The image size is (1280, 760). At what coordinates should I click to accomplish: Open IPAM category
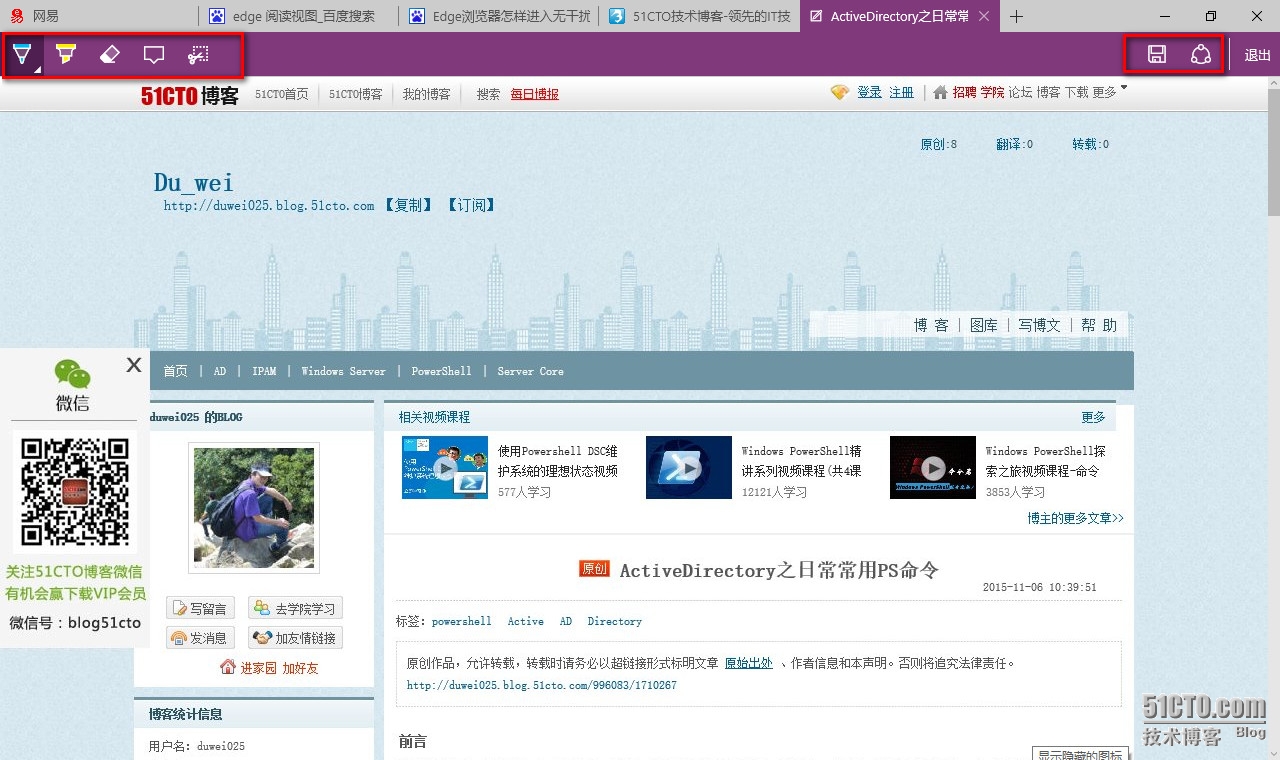tap(264, 371)
